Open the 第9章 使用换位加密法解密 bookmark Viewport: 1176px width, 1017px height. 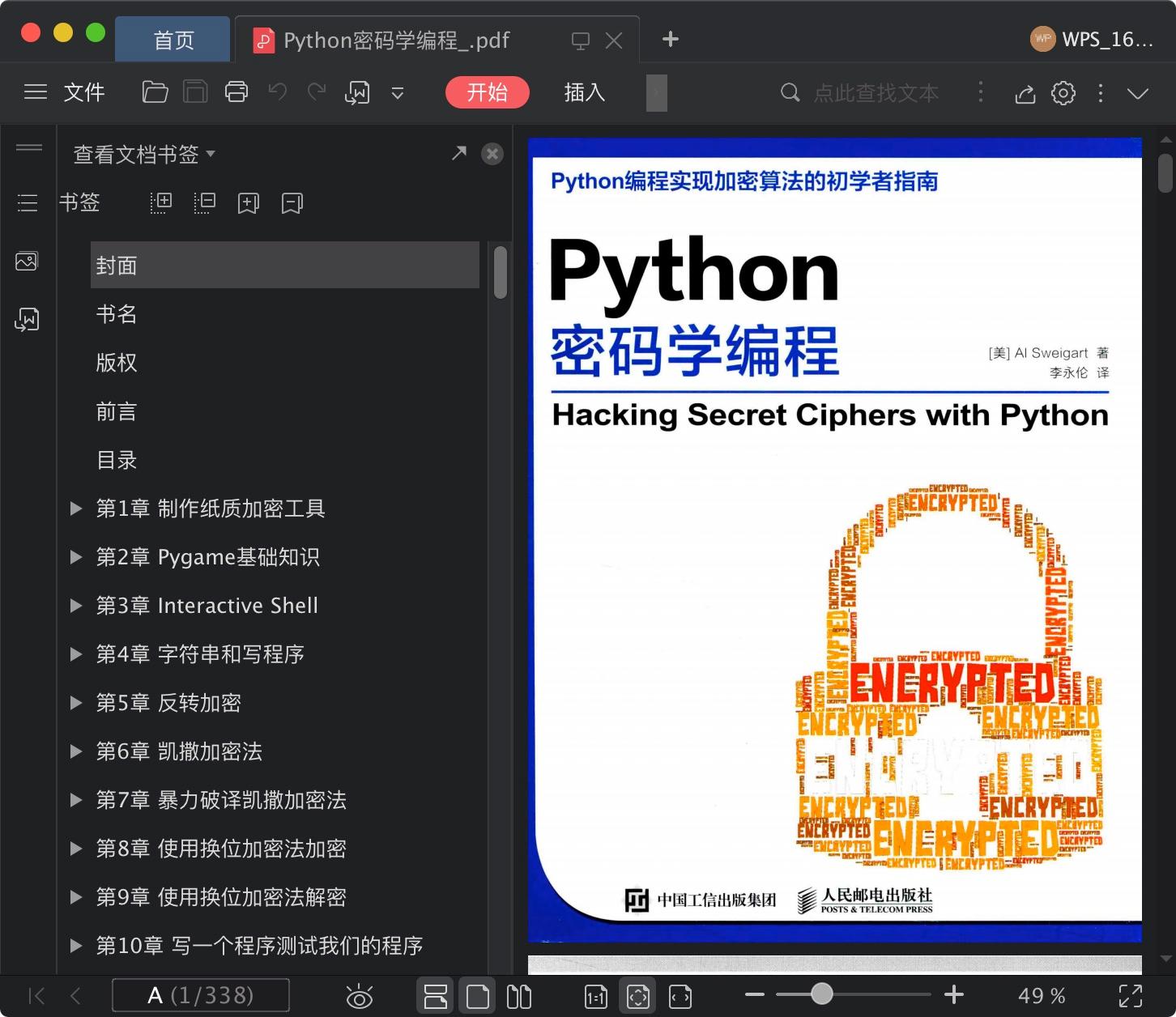click(x=221, y=897)
